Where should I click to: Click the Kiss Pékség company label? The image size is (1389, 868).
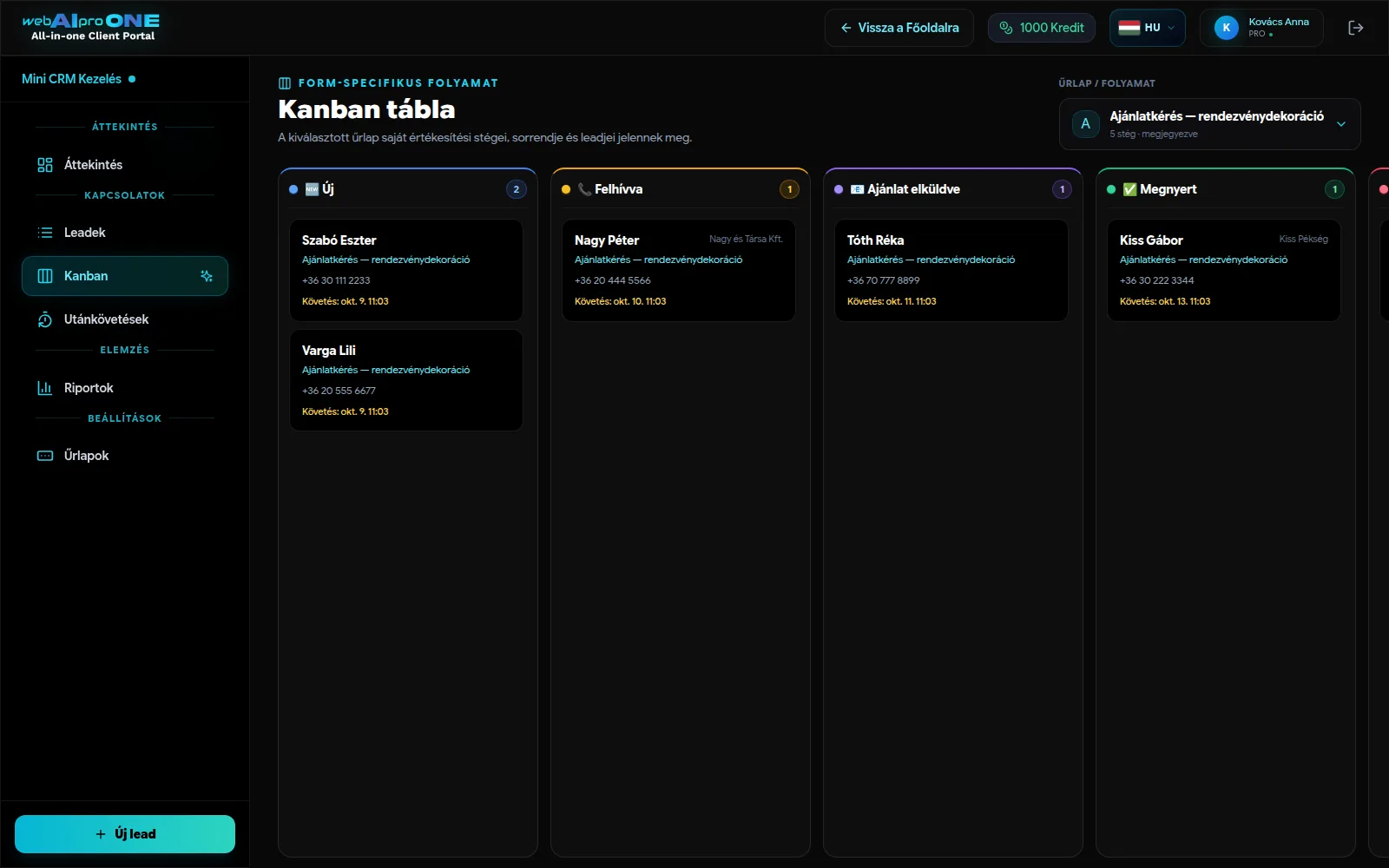1303,240
